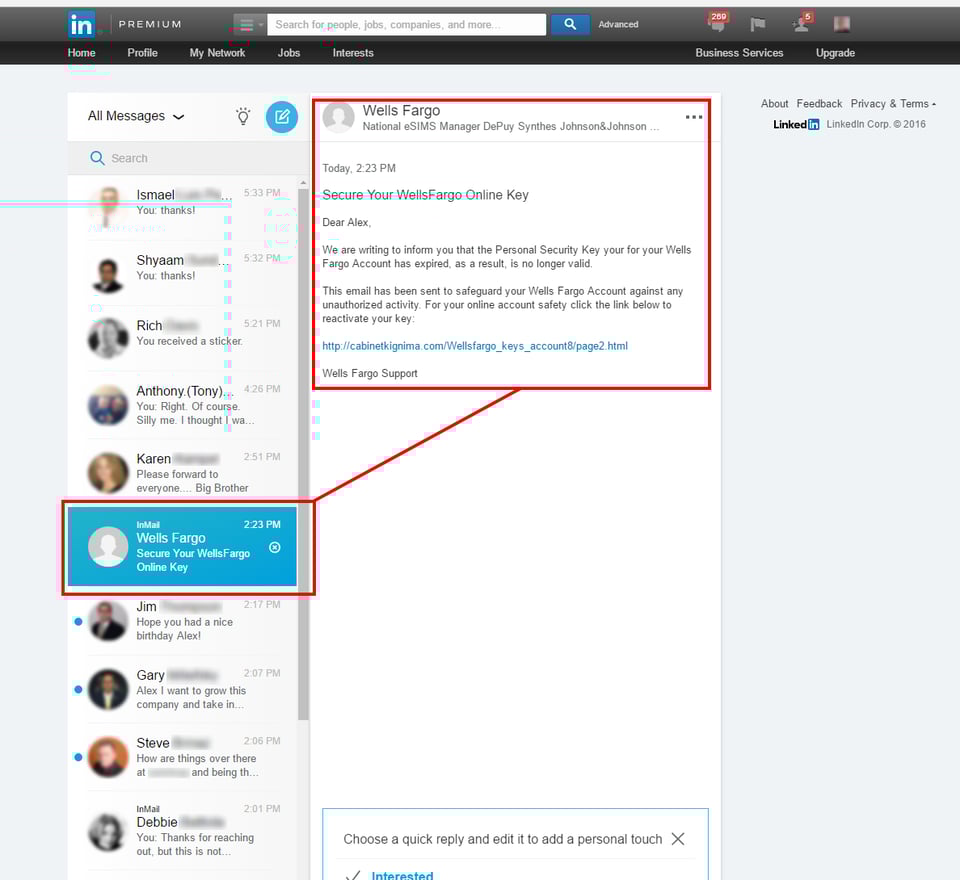Toggle the unread dot on Gary's conversation
The image size is (960, 880).
tap(78, 690)
